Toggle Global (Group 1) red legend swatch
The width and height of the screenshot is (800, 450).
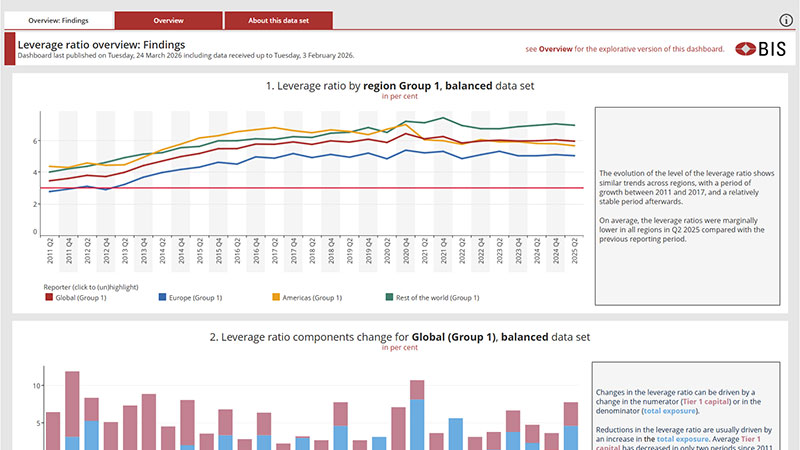click(49, 297)
